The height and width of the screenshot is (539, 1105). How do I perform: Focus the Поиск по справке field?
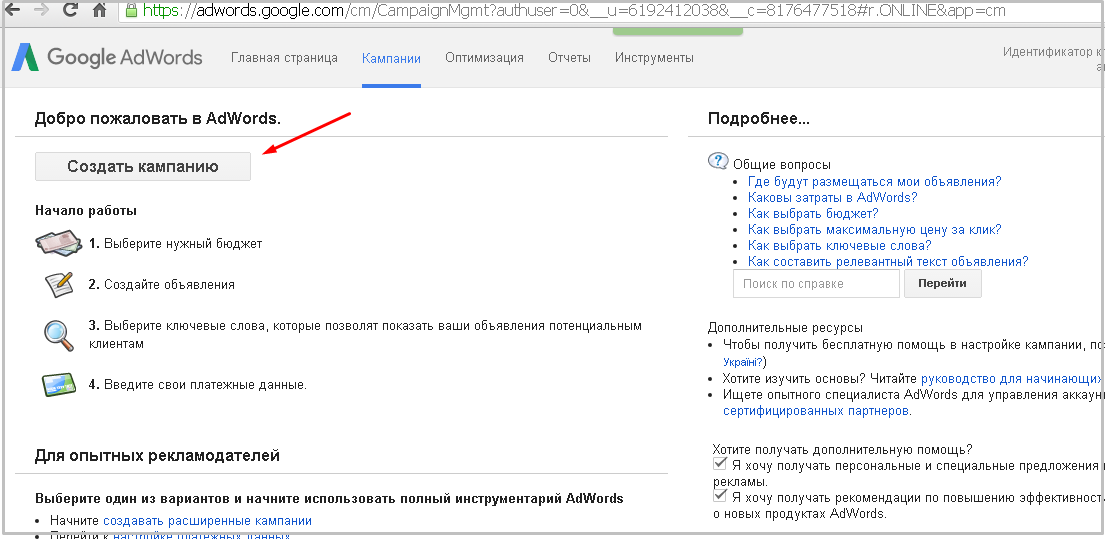point(816,283)
